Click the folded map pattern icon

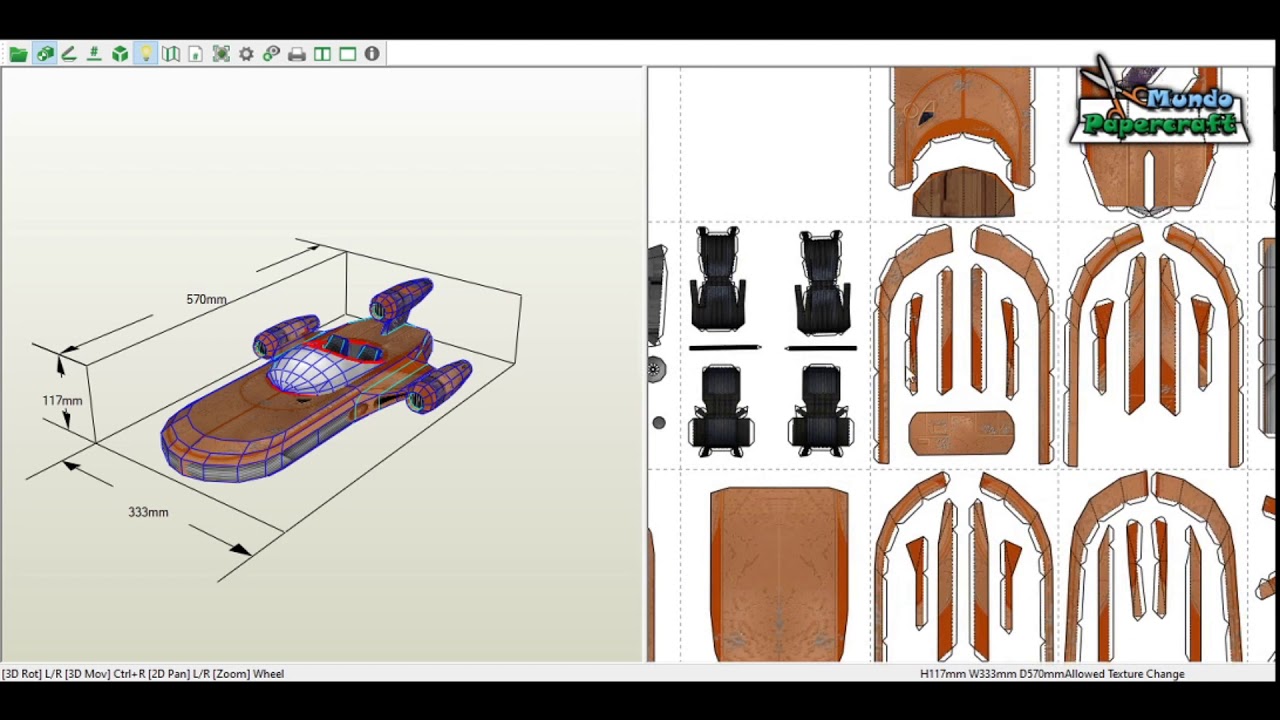171,54
